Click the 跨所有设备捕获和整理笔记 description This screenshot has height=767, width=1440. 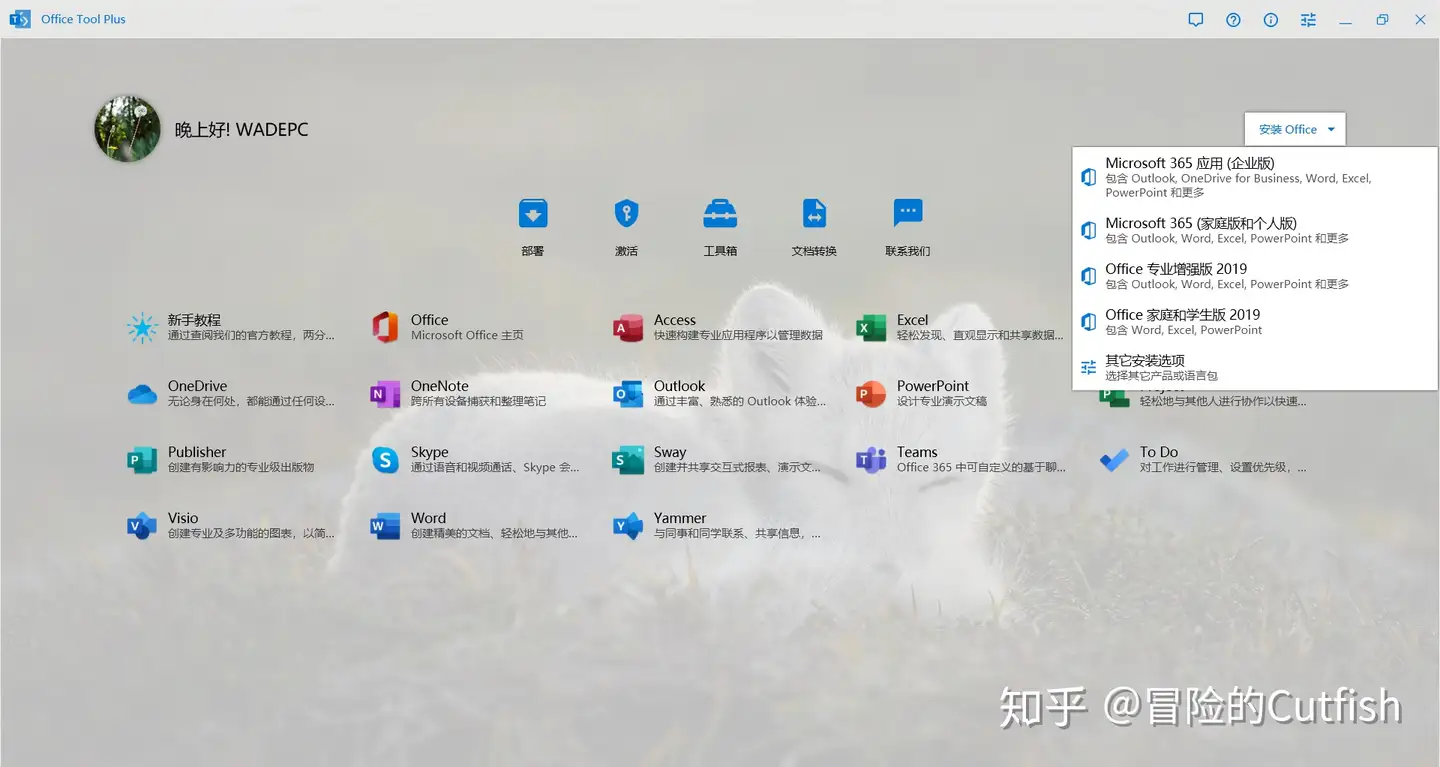478,401
